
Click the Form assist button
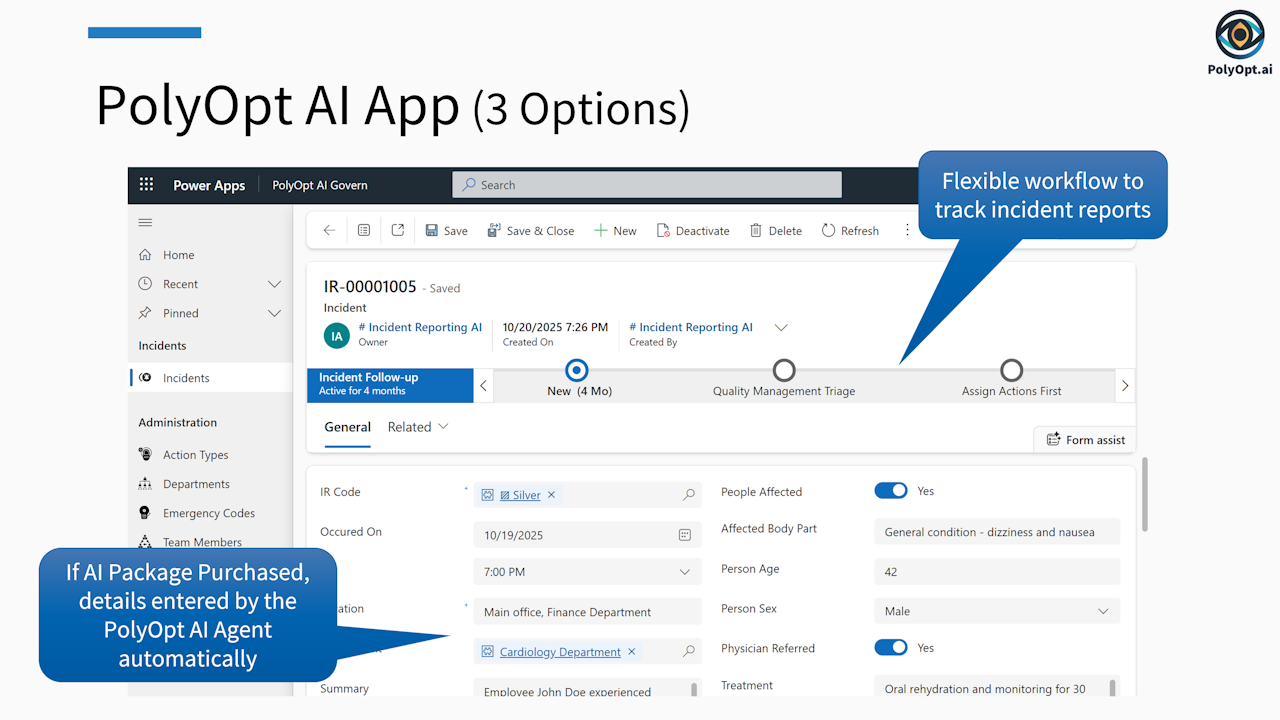(x=1085, y=440)
